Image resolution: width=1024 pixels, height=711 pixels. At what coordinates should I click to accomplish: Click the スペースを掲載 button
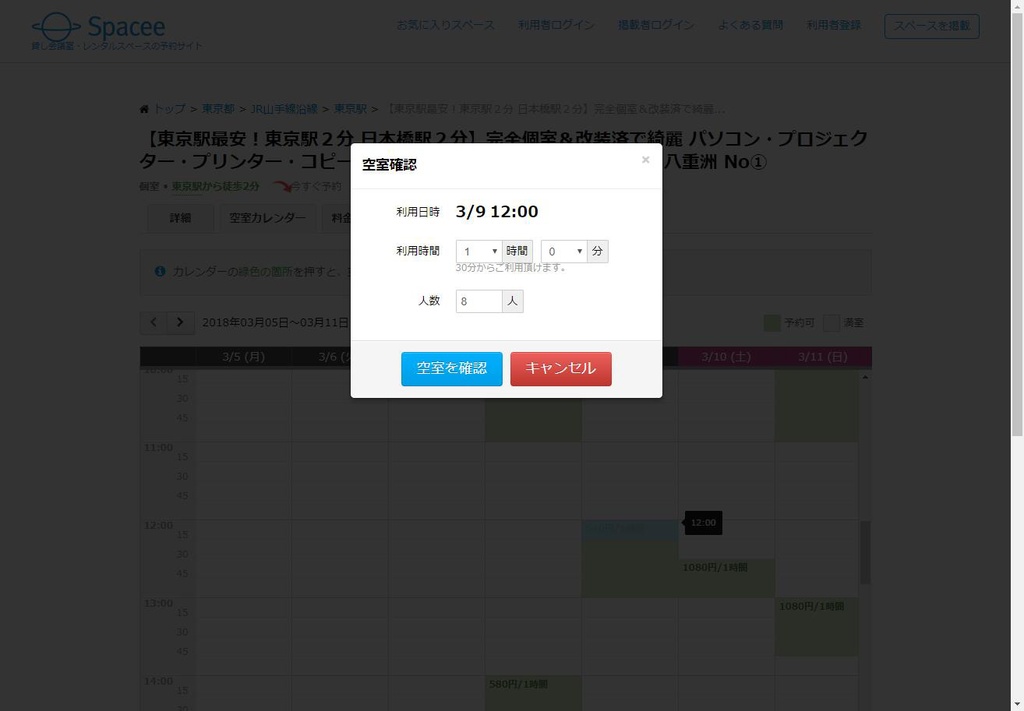coord(931,26)
